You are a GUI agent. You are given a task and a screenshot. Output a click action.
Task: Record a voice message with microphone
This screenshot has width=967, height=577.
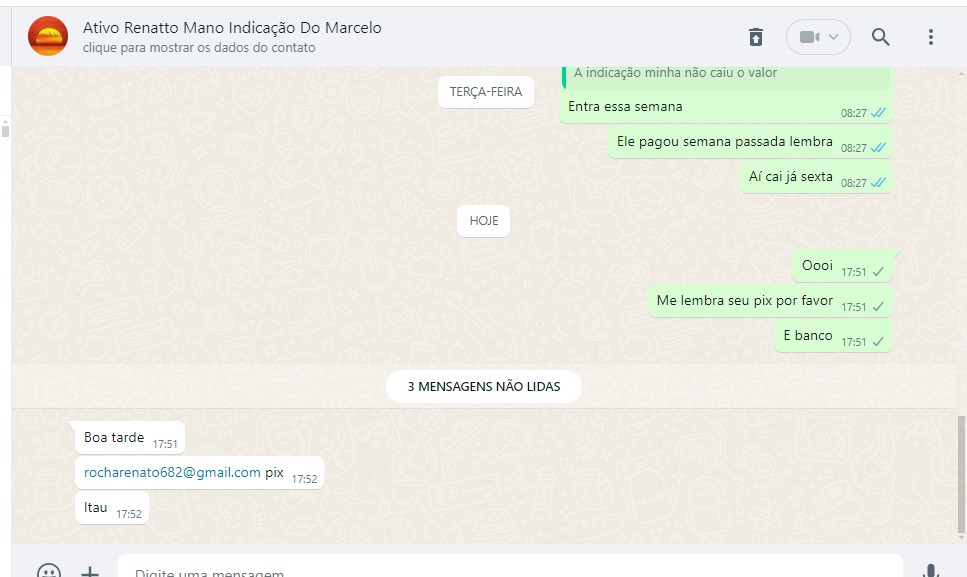coord(930,571)
